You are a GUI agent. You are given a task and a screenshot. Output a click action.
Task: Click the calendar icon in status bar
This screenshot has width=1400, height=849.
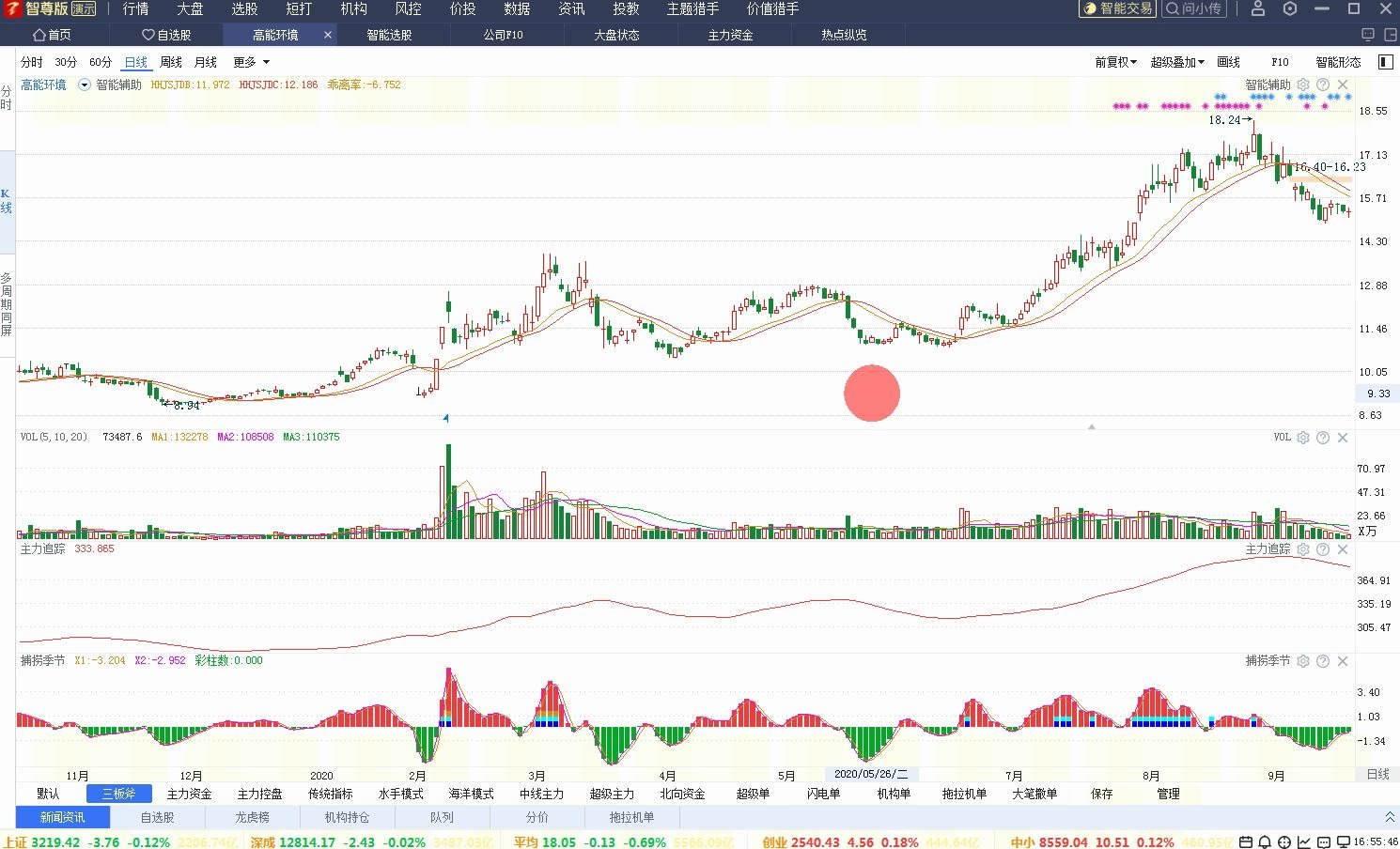[1246, 841]
